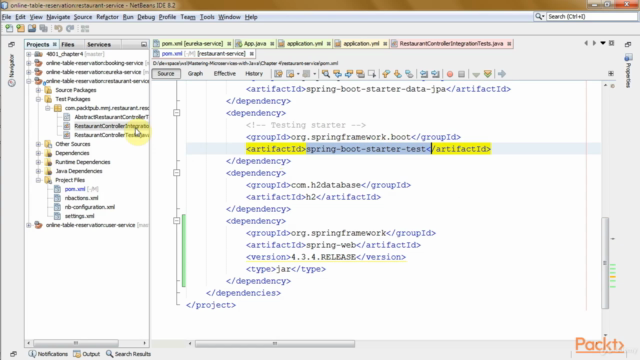
Task: Click the Undo toolbar icon
Action: click(x=58, y=29)
